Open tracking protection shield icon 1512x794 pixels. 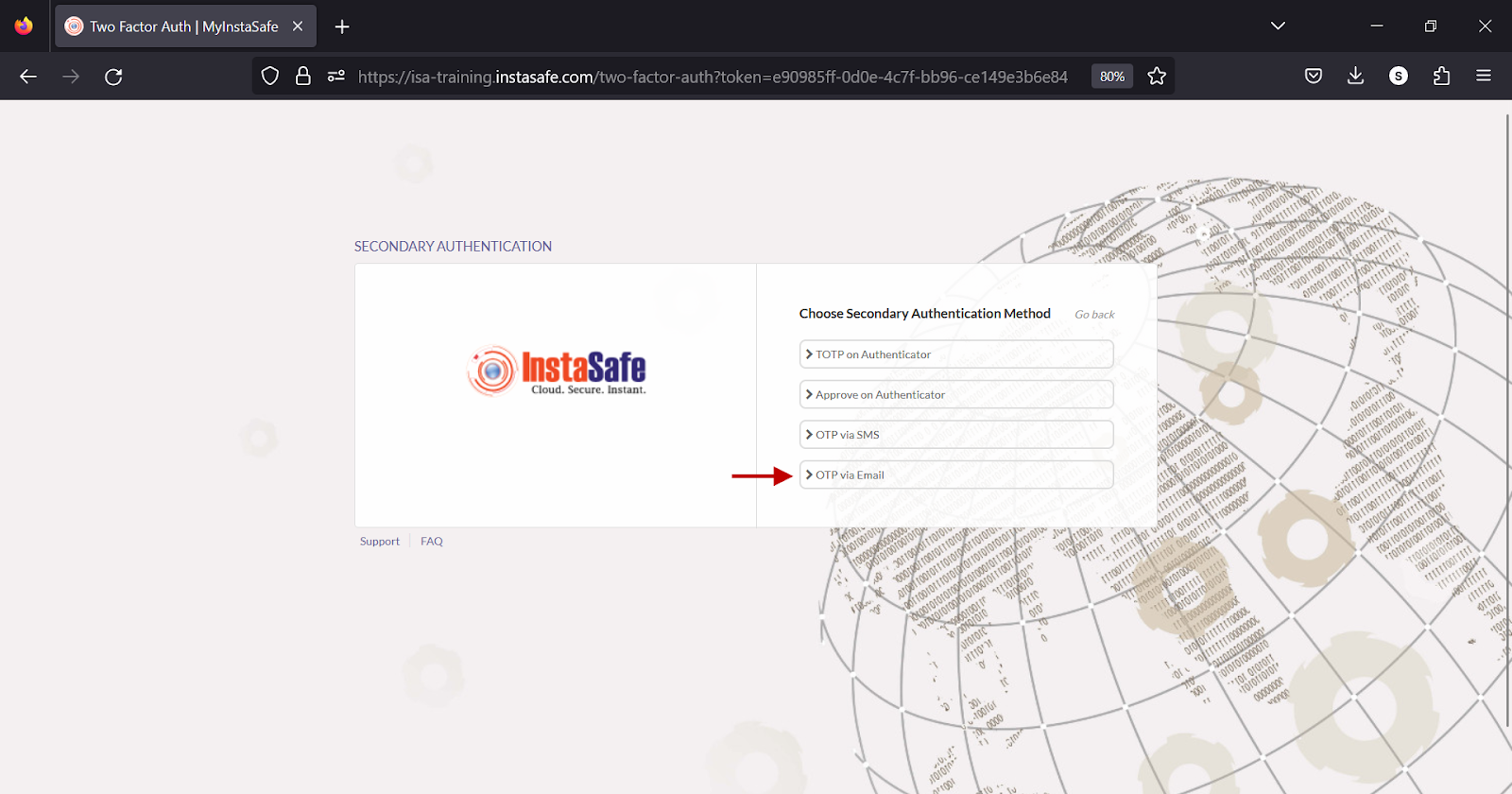coord(270,76)
